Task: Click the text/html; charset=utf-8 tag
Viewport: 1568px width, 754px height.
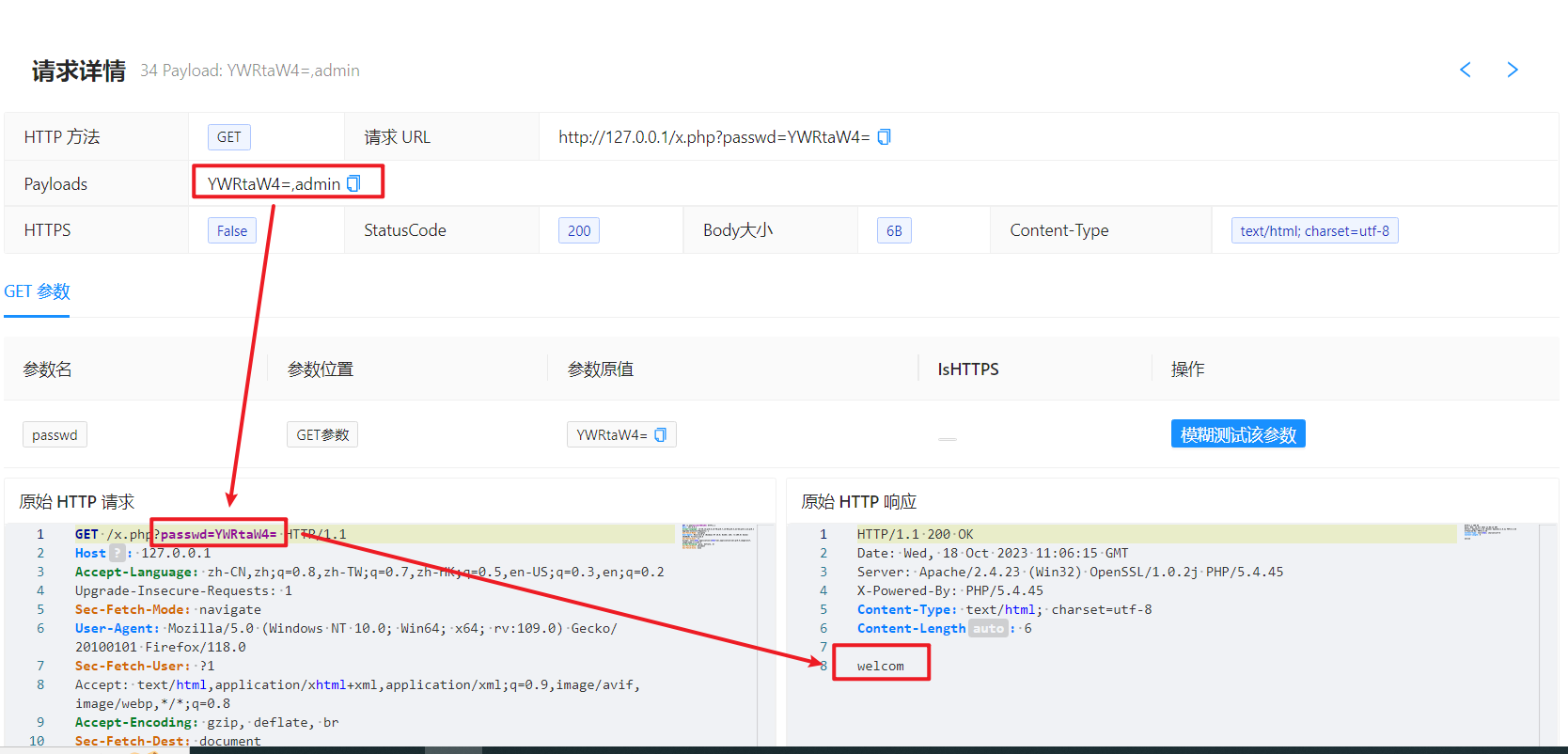Action: (1314, 230)
